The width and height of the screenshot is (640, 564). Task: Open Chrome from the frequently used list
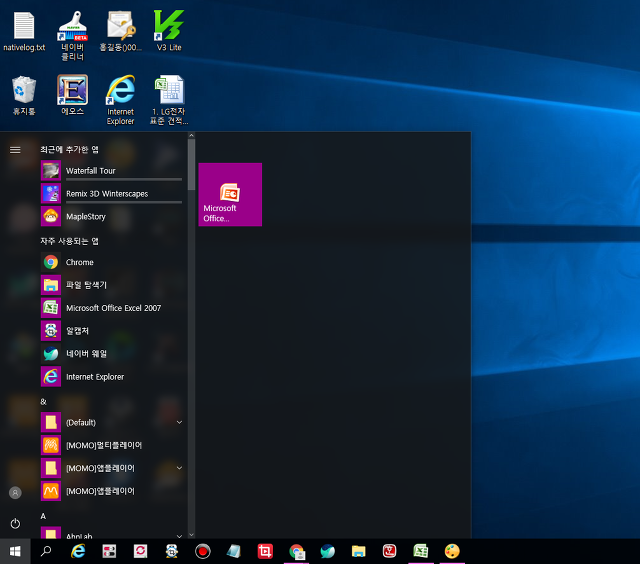111,262
